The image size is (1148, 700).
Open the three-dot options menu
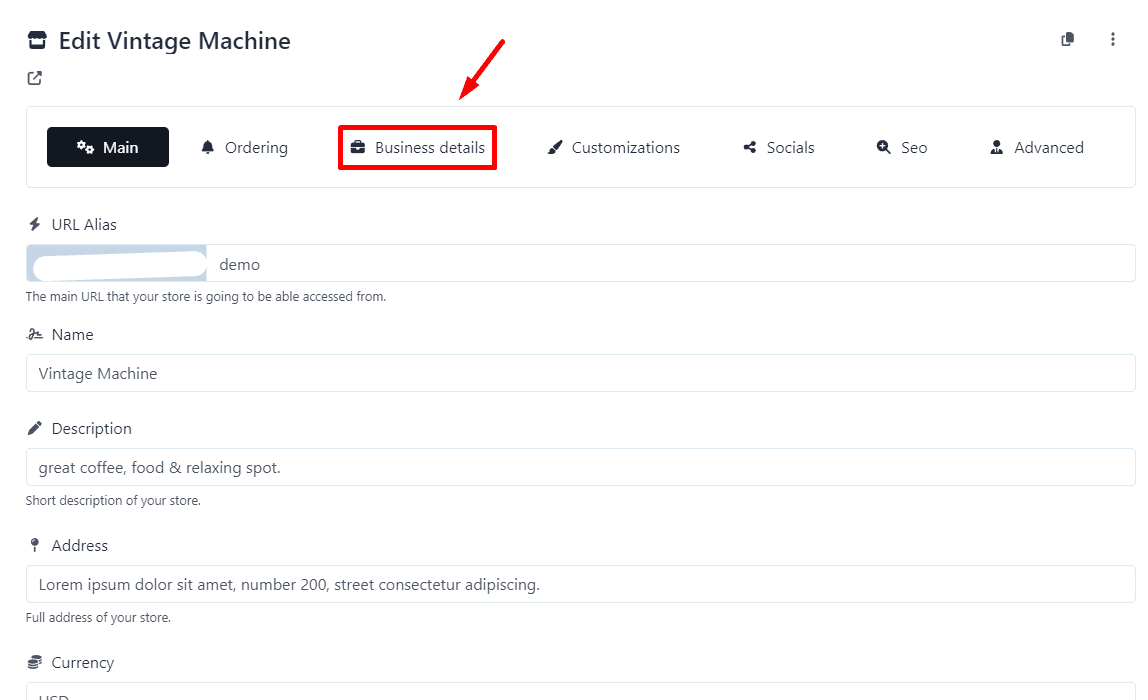click(x=1113, y=40)
